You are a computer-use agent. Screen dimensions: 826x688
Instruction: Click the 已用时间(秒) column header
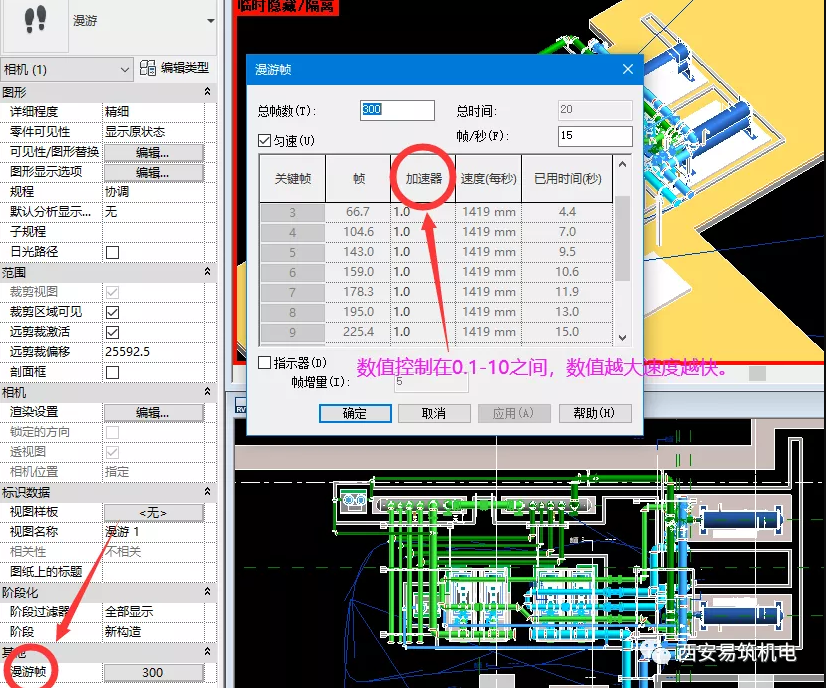(x=567, y=179)
